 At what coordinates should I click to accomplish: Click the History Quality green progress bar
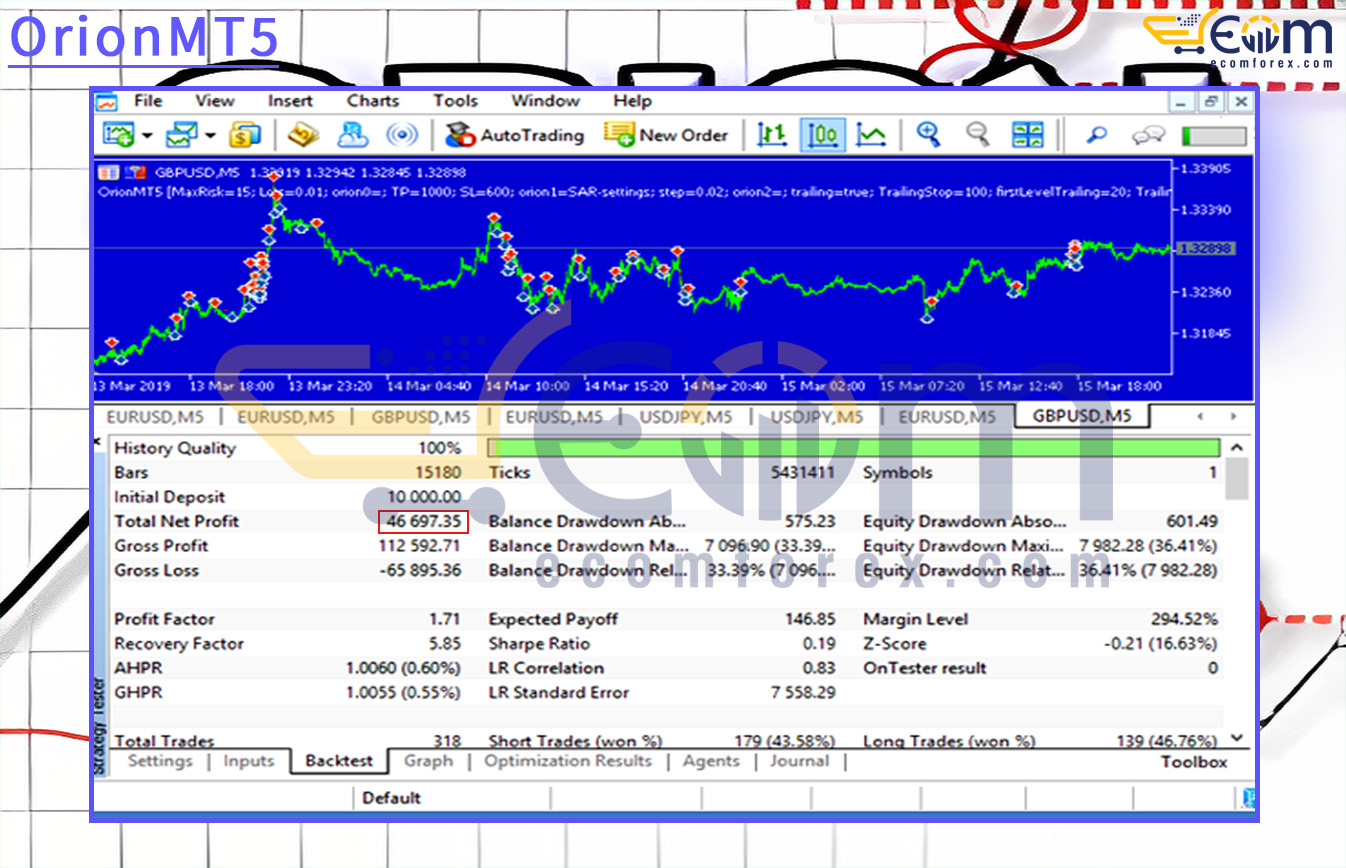click(854, 448)
